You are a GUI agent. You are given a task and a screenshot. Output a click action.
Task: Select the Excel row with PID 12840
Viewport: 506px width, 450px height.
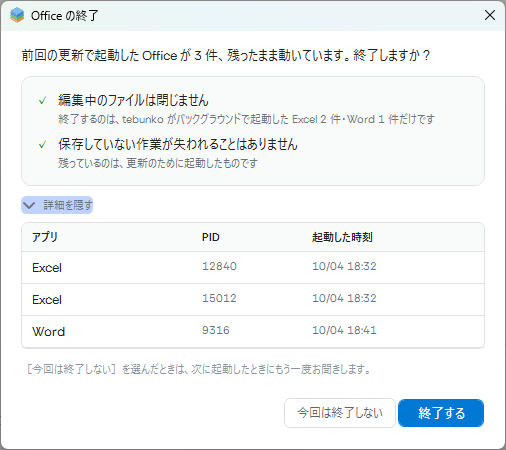[x=253, y=268]
